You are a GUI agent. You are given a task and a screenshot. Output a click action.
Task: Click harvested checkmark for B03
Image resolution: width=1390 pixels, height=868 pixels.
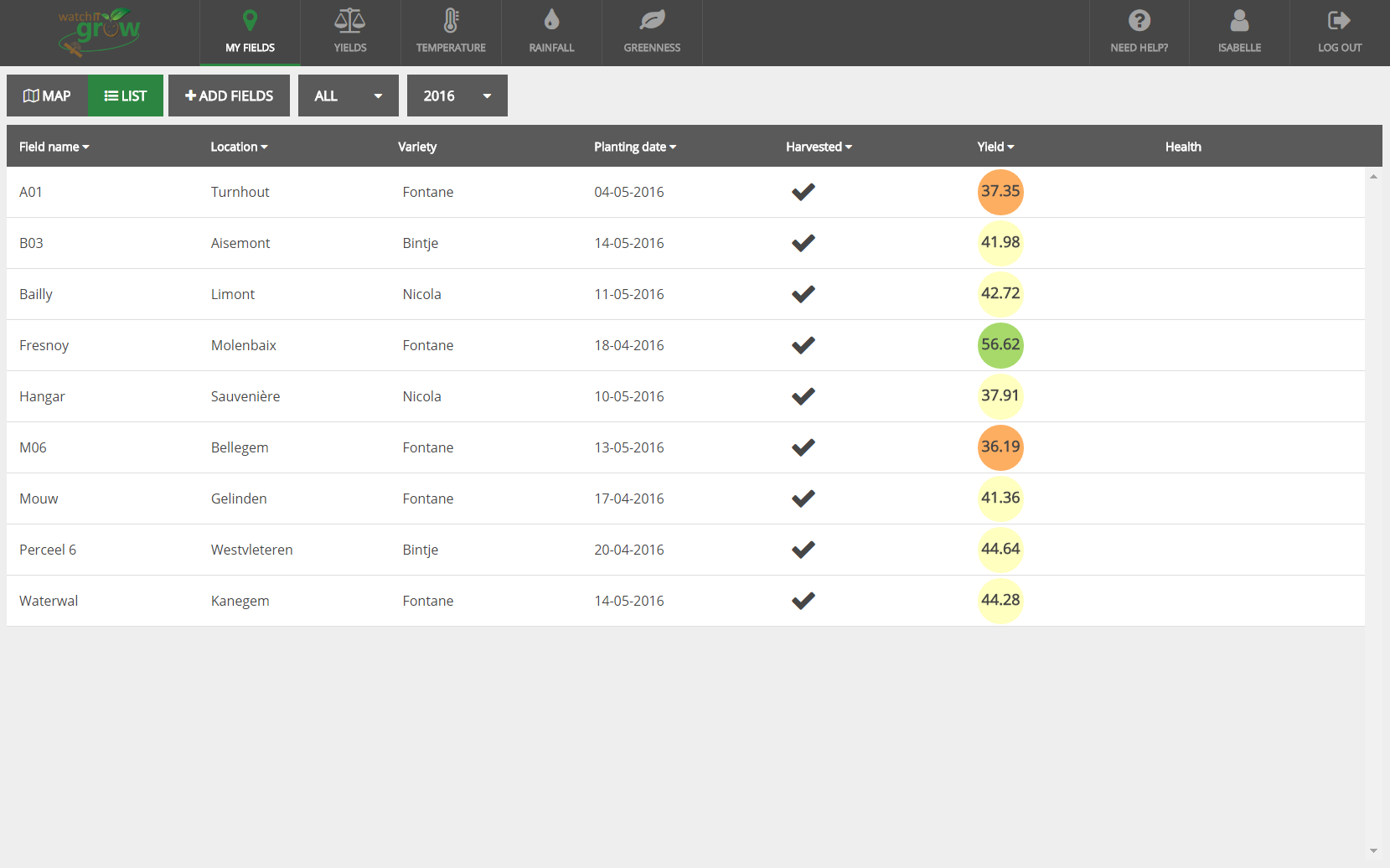point(804,243)
